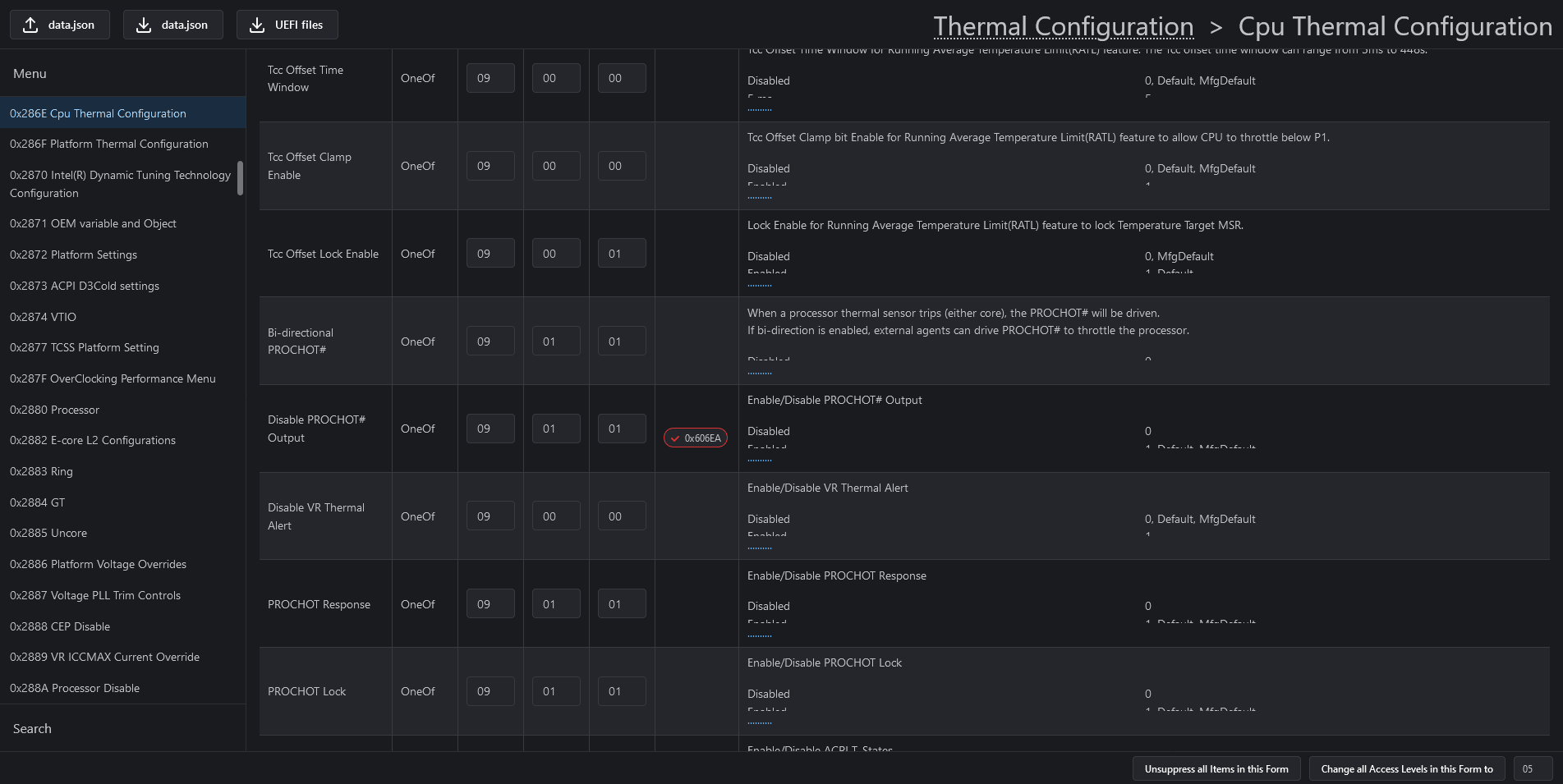1563x784 pixels.
Task: Click Unsuppress all Items in this Form
Action: click(1216, 769)
